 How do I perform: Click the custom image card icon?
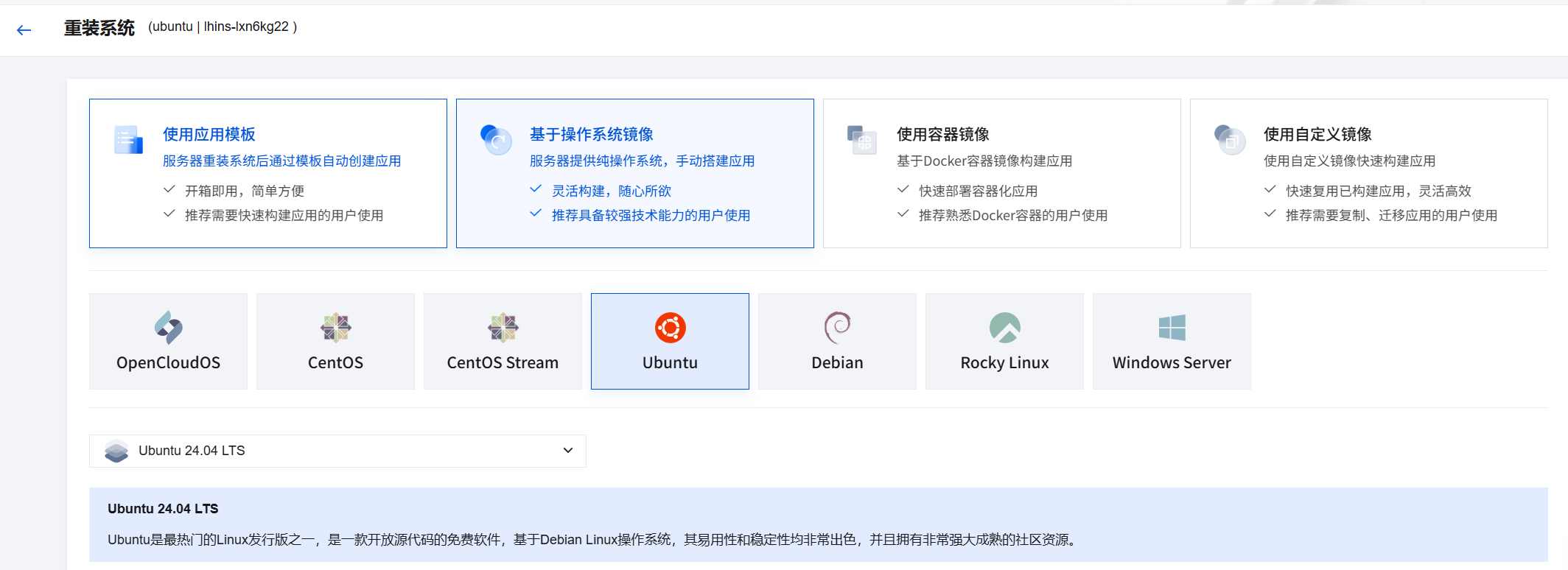pos(1229,139)
